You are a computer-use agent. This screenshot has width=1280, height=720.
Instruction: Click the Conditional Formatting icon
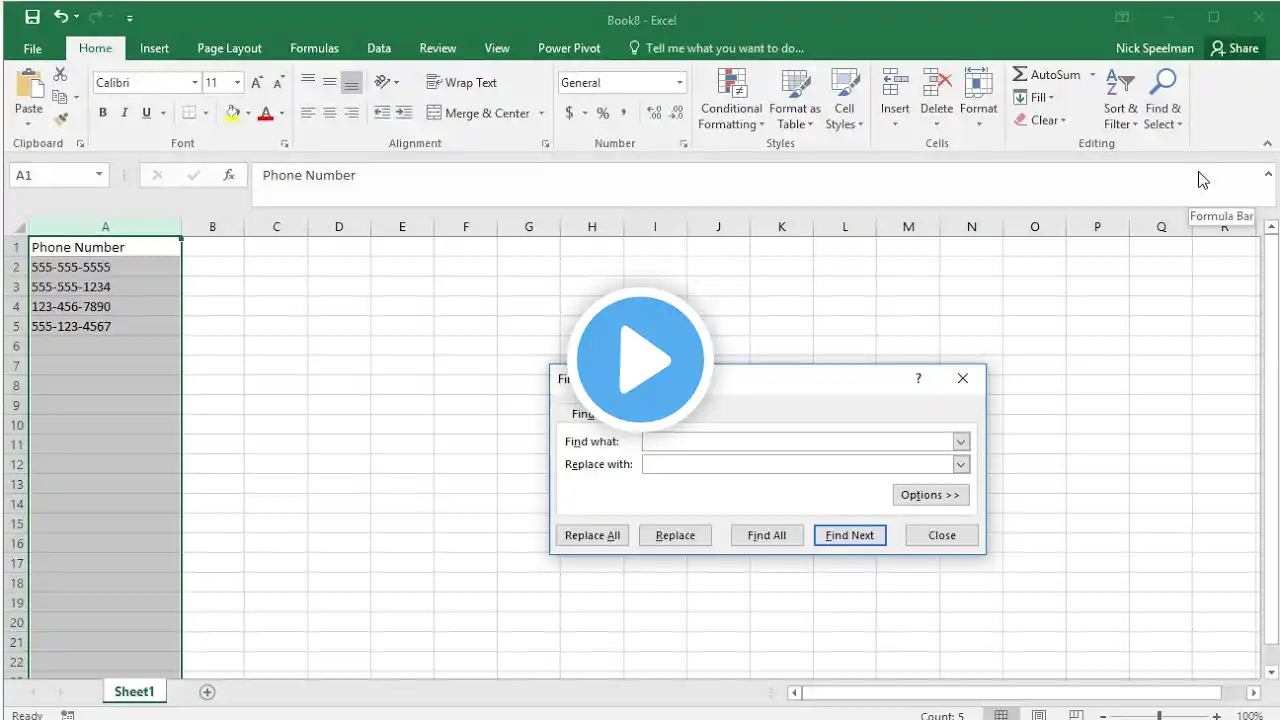731,84
